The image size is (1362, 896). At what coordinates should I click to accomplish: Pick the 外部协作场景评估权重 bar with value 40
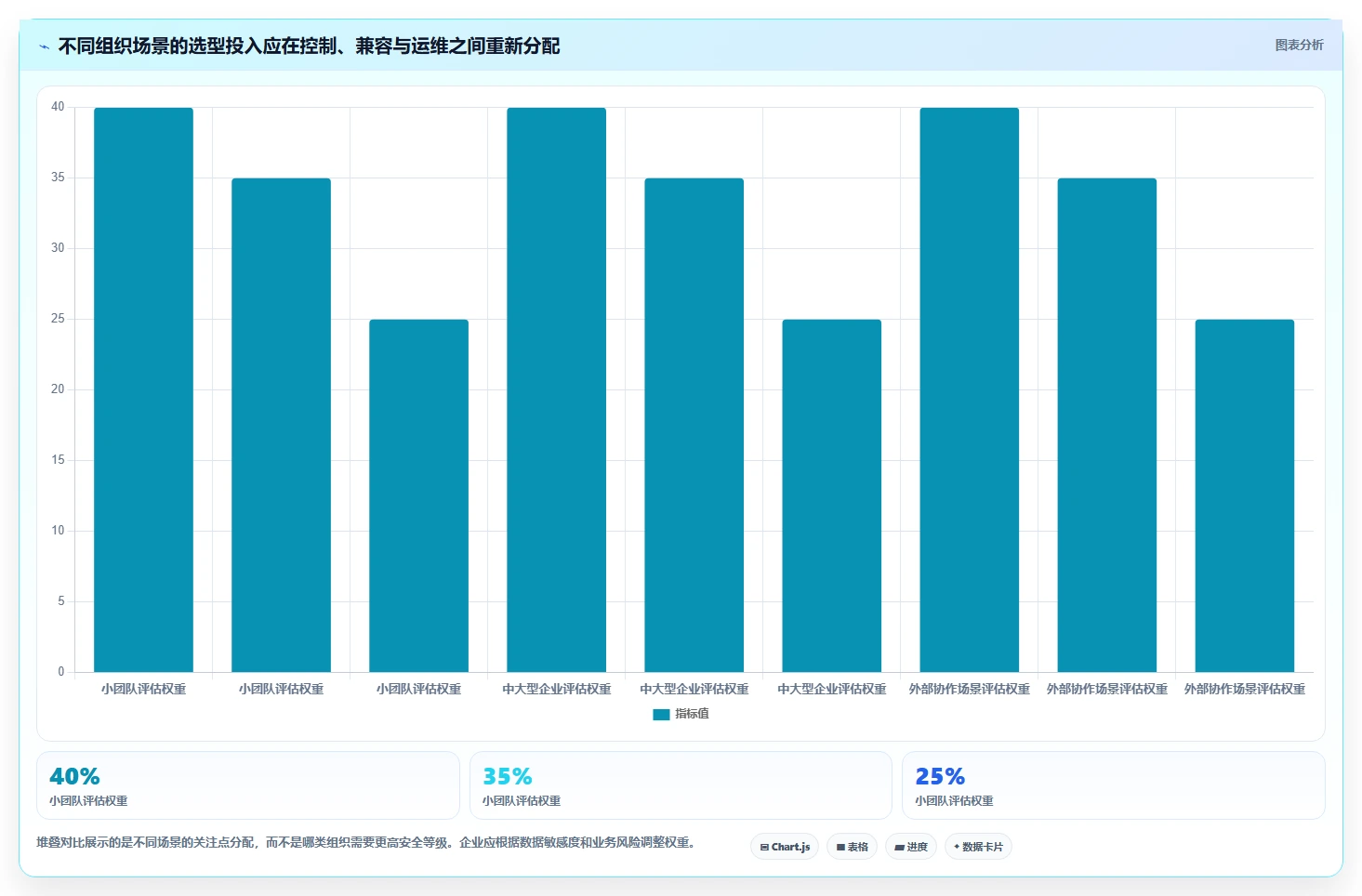(969, 389)
